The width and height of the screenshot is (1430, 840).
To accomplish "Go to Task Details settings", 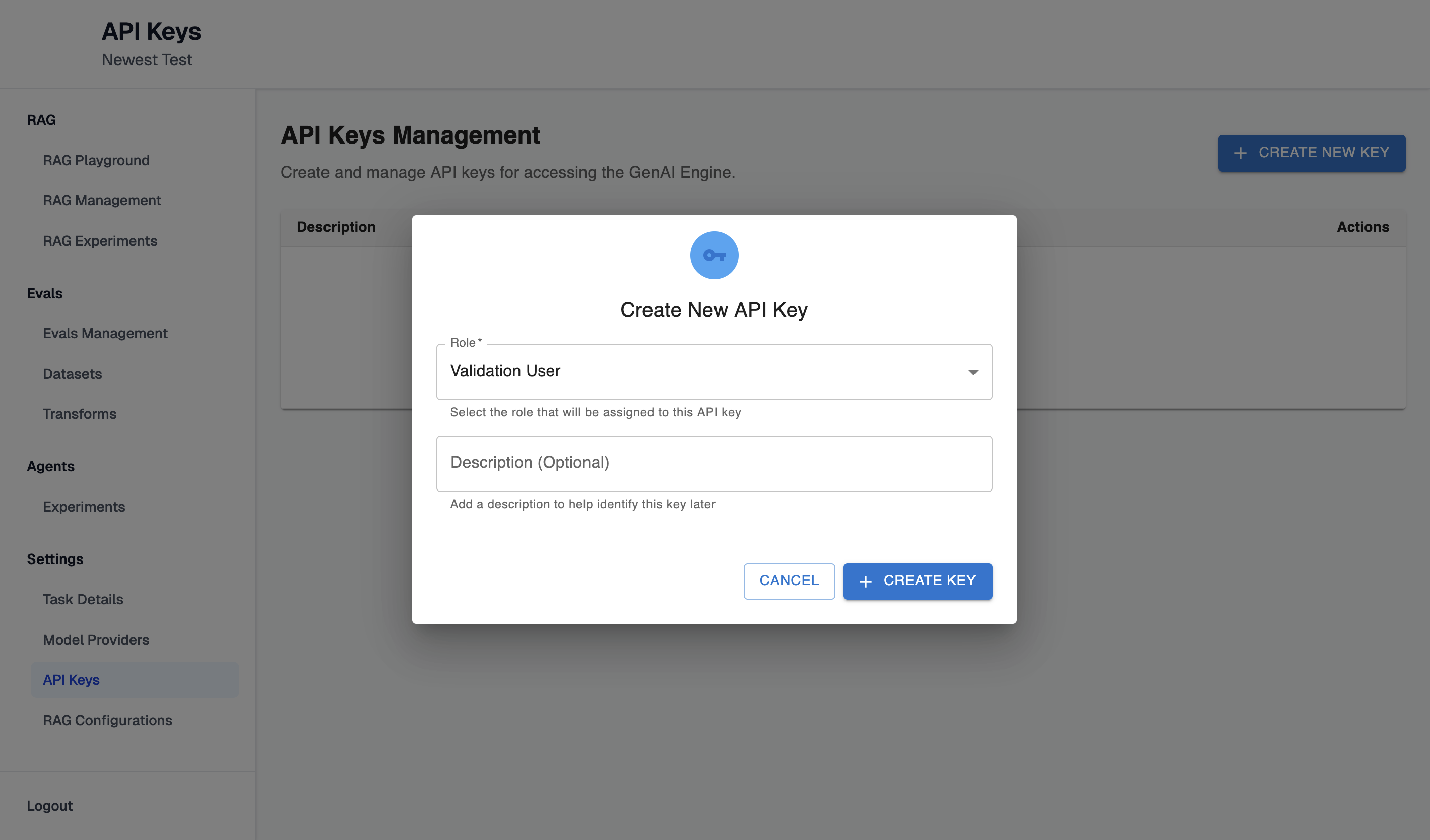I will pos(83,599).
